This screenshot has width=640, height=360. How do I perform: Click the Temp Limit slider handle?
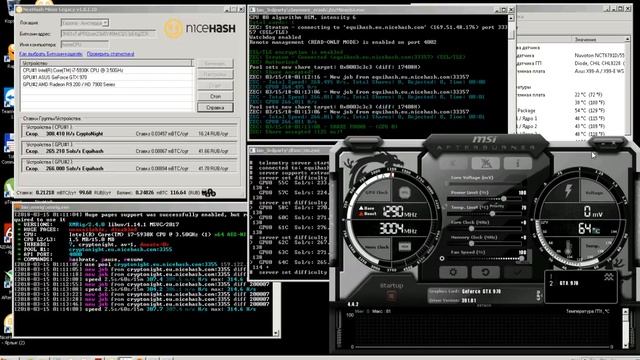pos(492,213)
